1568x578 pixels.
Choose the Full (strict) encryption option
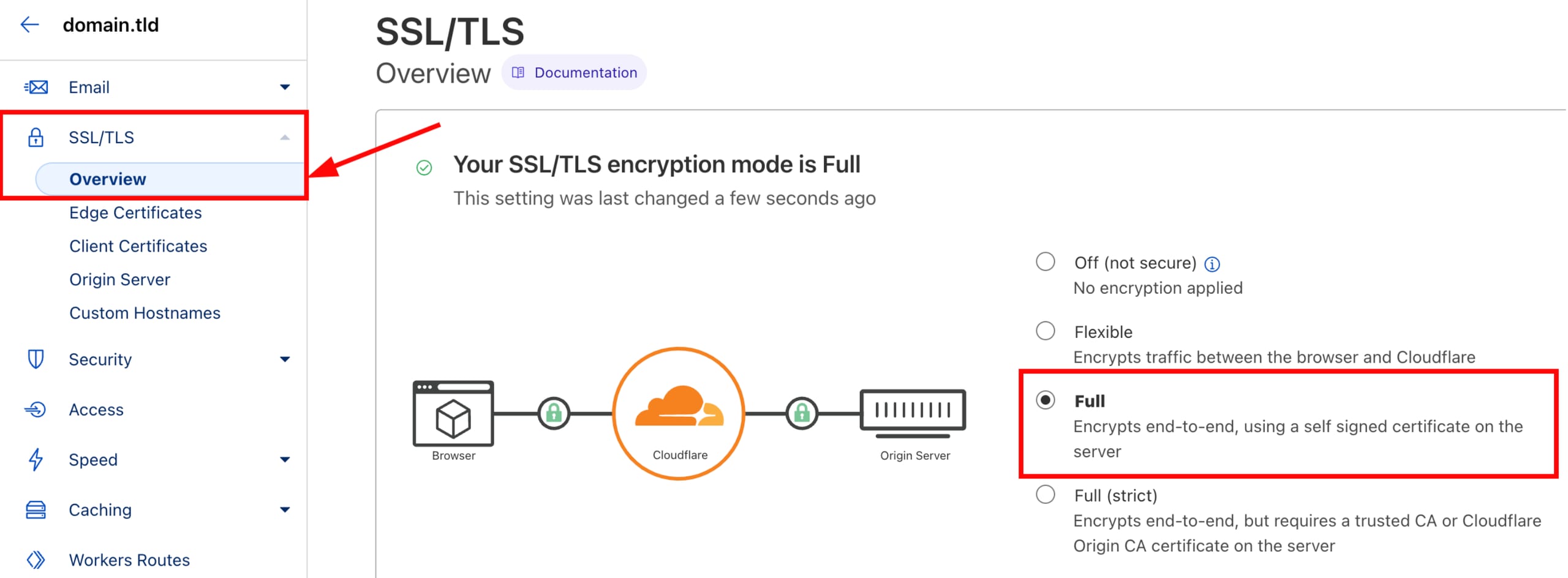click(1045, 495)
